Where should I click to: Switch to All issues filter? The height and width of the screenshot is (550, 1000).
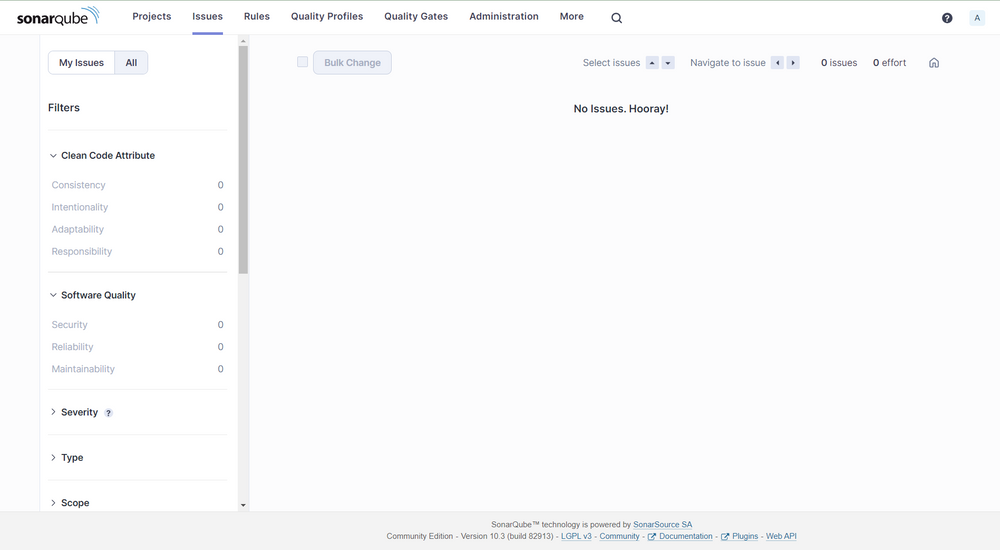click(131, 63)
